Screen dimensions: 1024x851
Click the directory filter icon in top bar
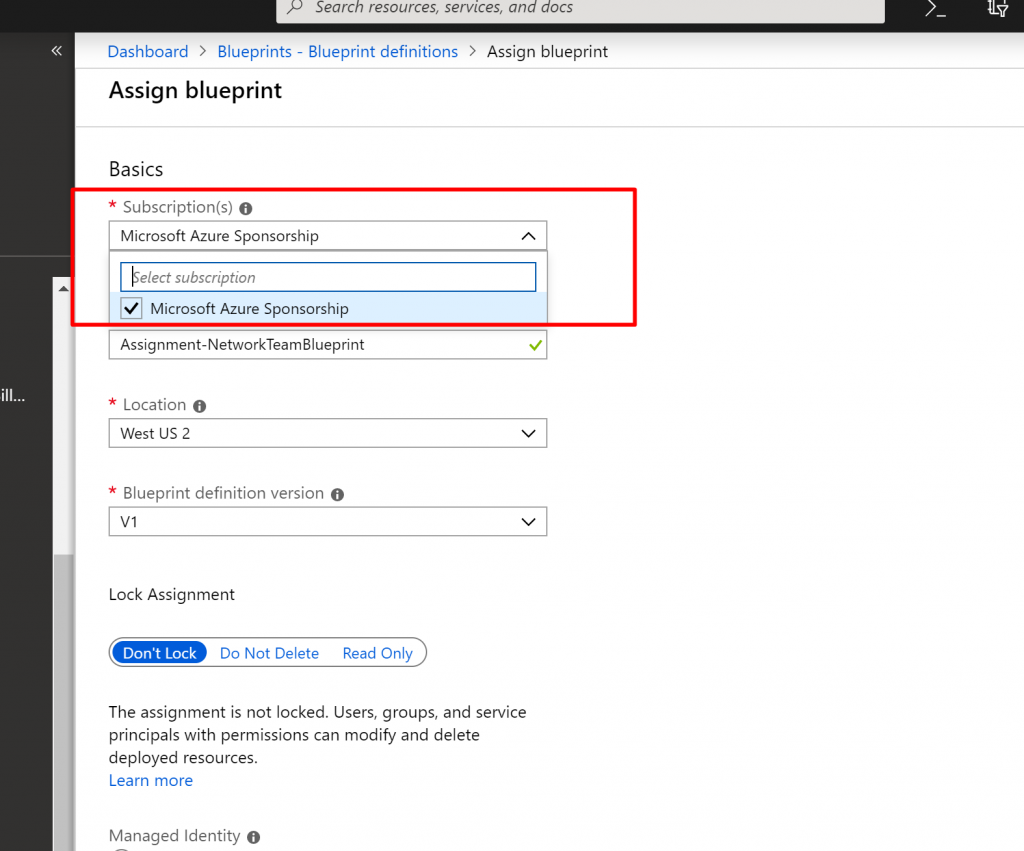[x=997, y=8]
